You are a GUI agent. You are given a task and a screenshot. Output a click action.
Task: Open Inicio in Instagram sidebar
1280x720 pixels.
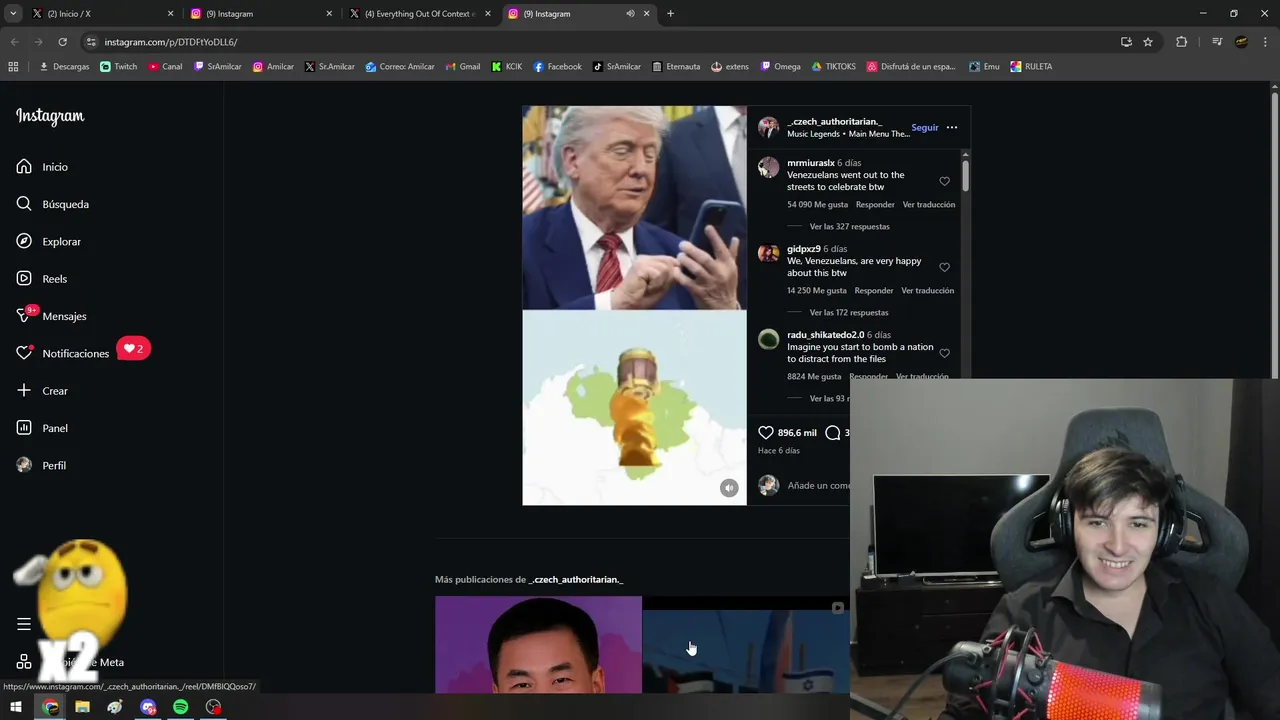coord(42,167)
